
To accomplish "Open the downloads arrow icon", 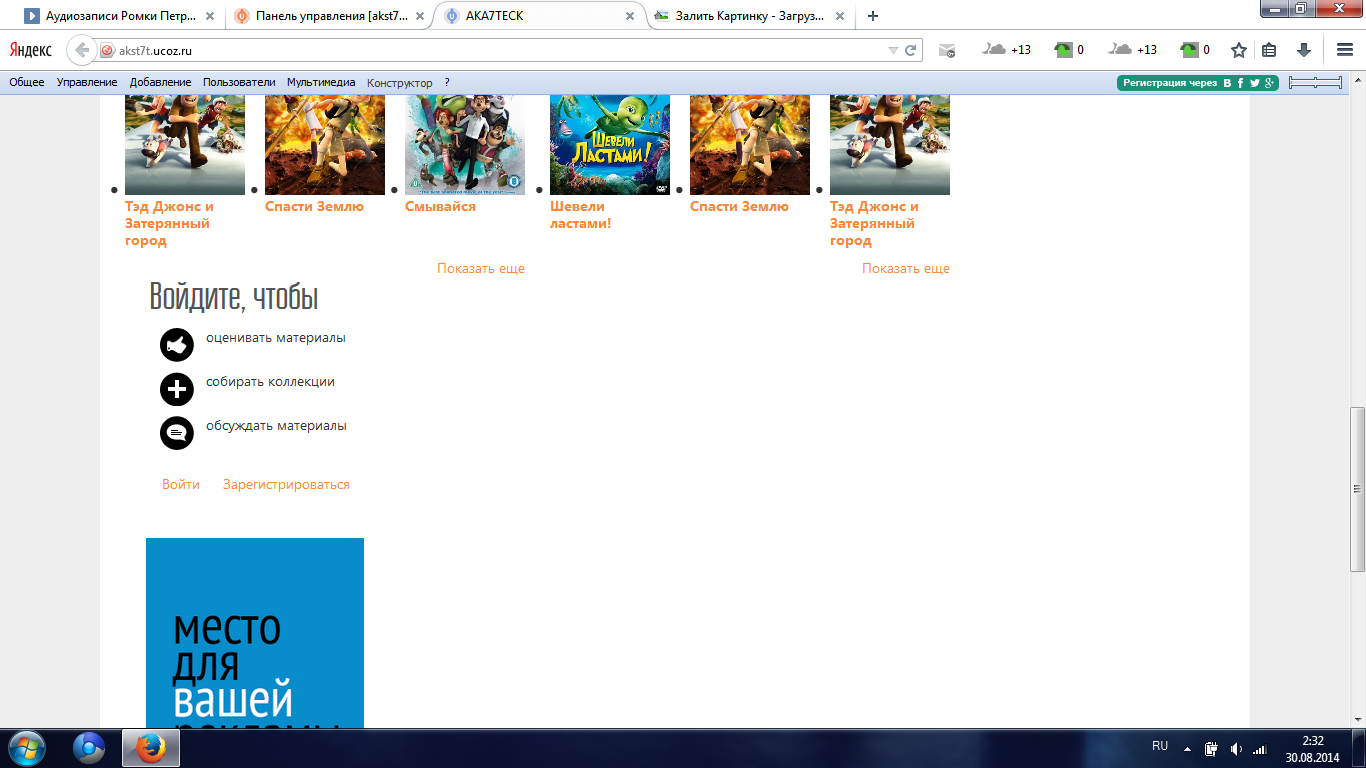I will [x=1304, y=50].
